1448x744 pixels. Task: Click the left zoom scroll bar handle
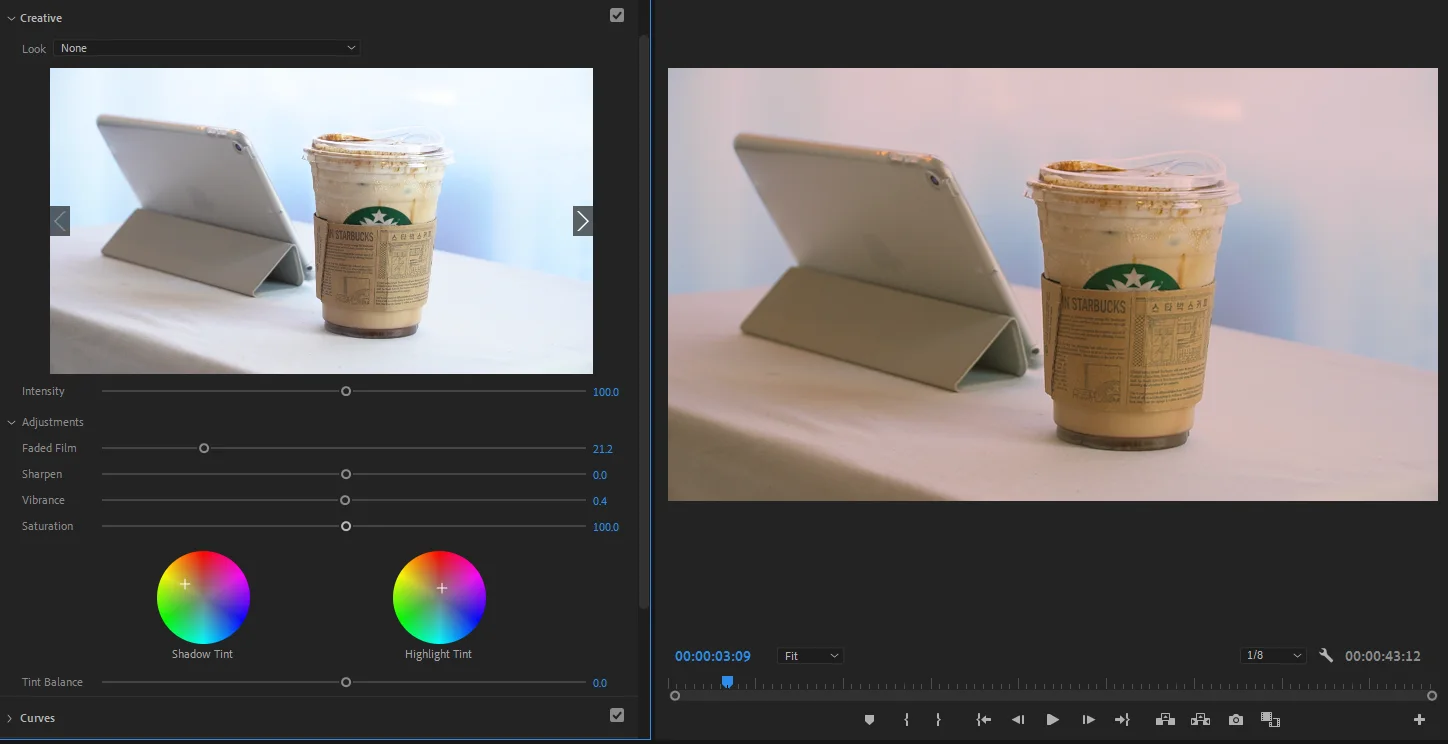675,695
